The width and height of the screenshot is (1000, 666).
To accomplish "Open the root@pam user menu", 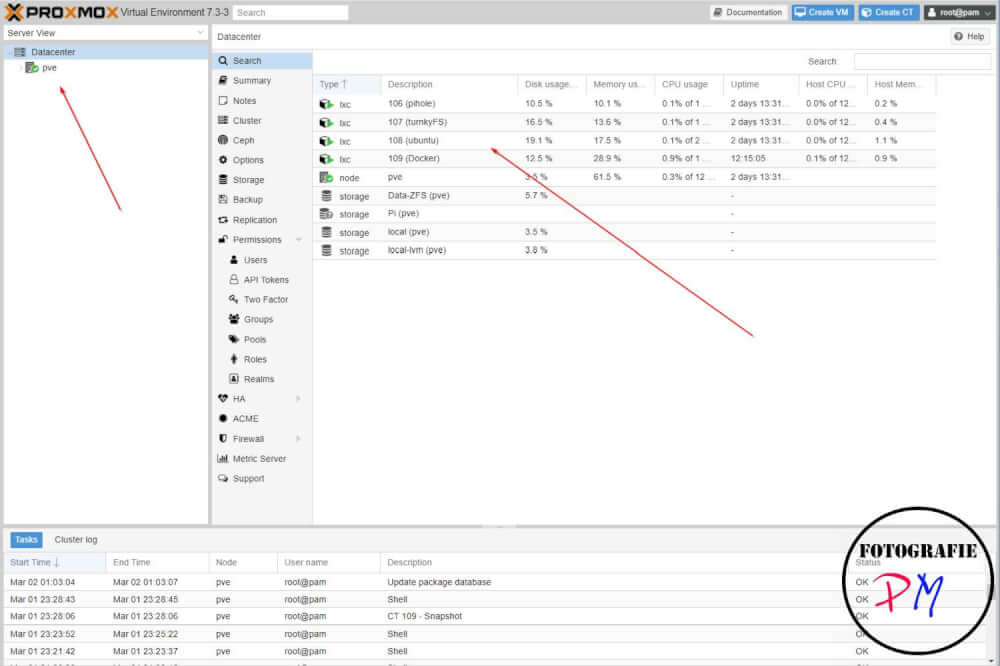I will 960,12.
